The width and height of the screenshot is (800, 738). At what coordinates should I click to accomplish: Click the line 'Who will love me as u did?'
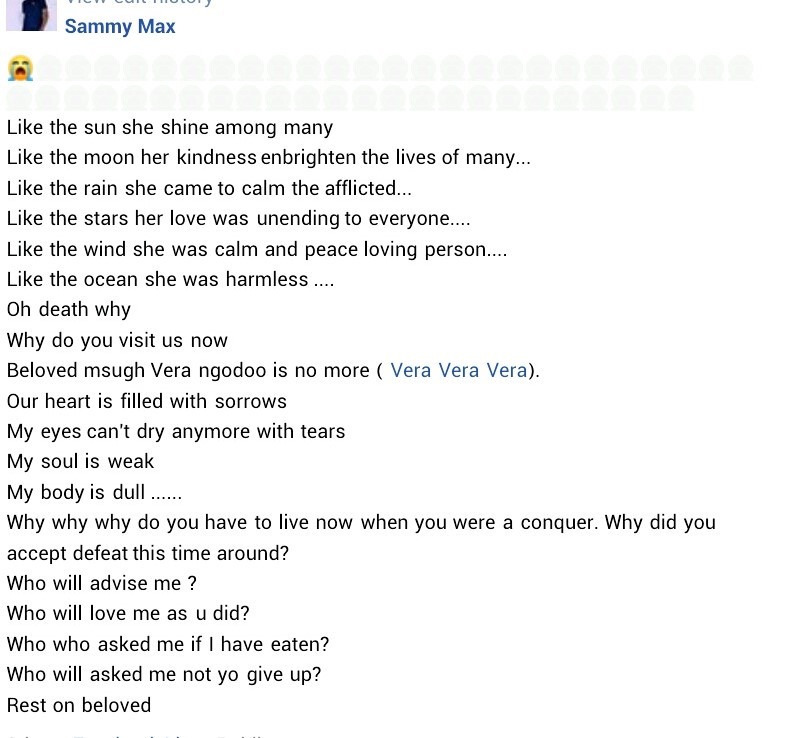(128, 614)
